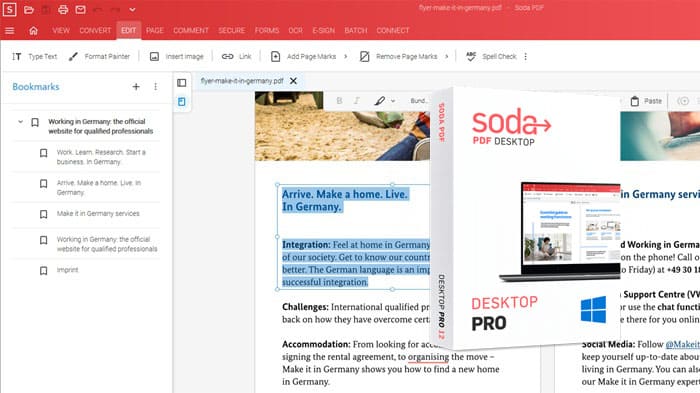Image resolution: width=700 pixels, height=393 pixels.
Task: Click the Print icon in title bar
Action: 63,9
